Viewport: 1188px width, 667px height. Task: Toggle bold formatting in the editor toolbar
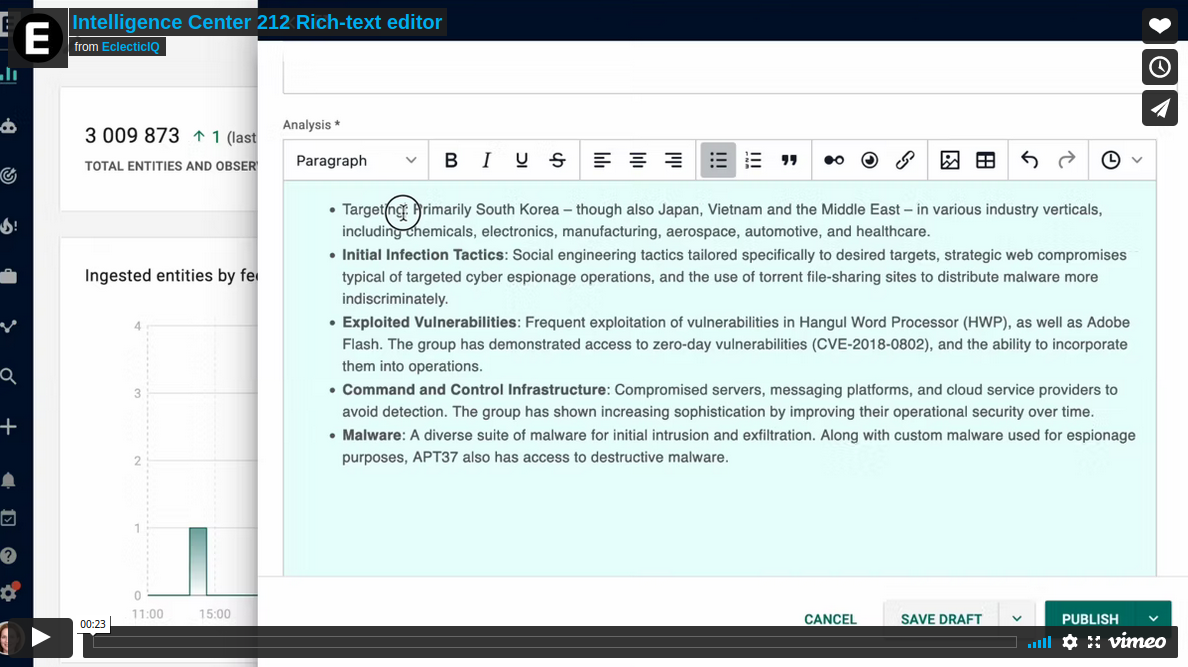click(x=451, y=160)
